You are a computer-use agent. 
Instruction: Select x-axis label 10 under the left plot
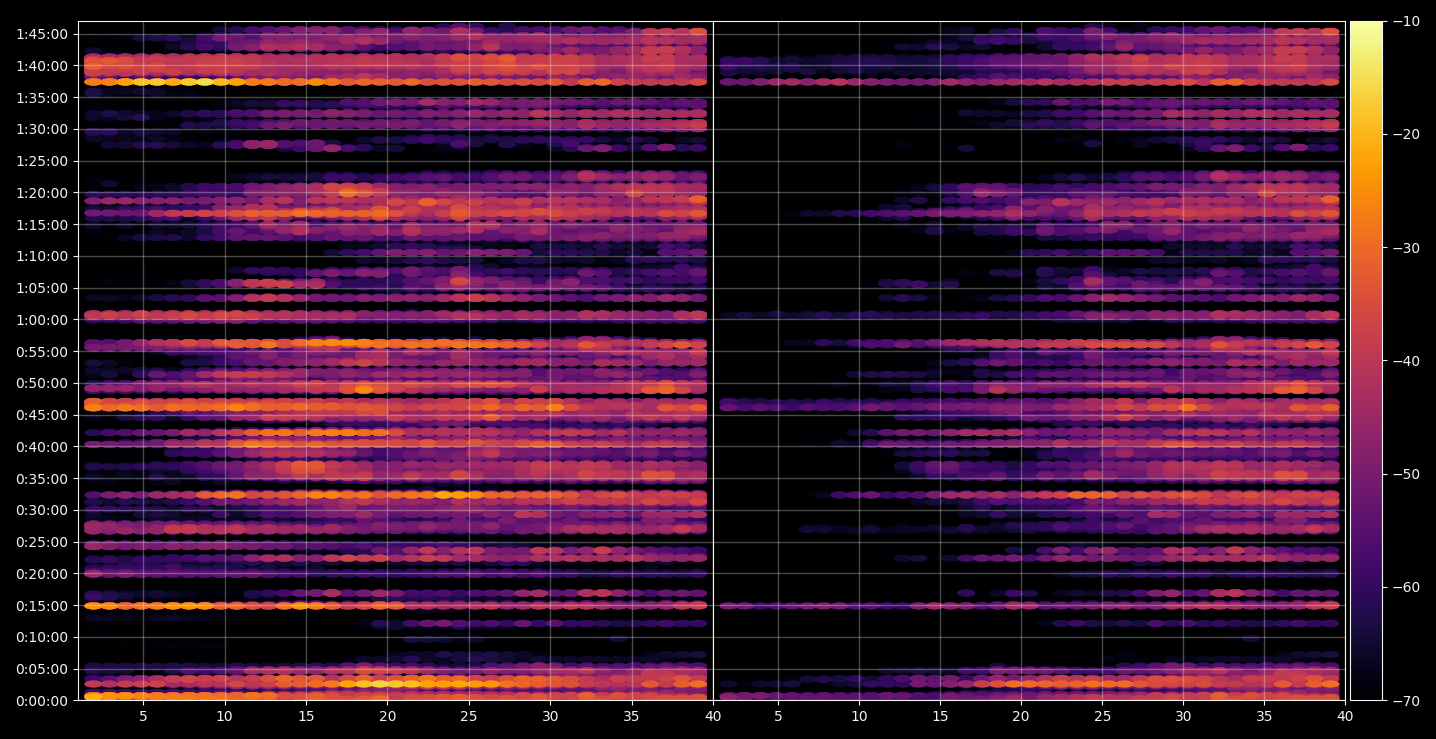click(224, 716)
